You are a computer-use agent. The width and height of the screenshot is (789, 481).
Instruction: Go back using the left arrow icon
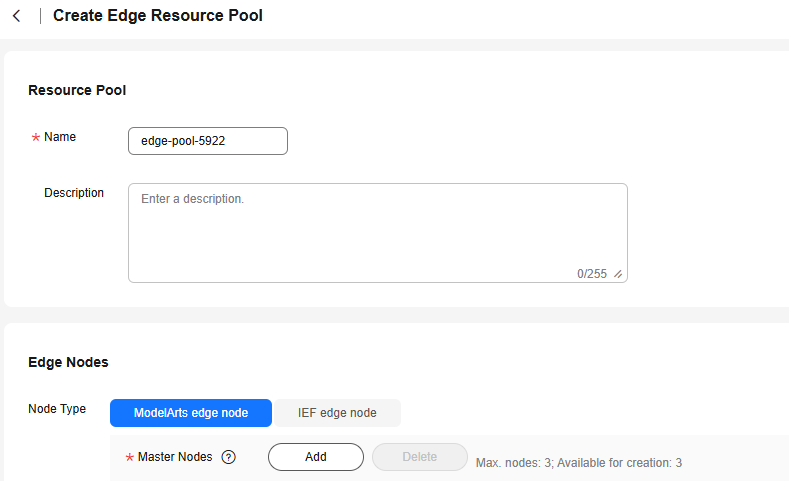[x=17, y=16]
